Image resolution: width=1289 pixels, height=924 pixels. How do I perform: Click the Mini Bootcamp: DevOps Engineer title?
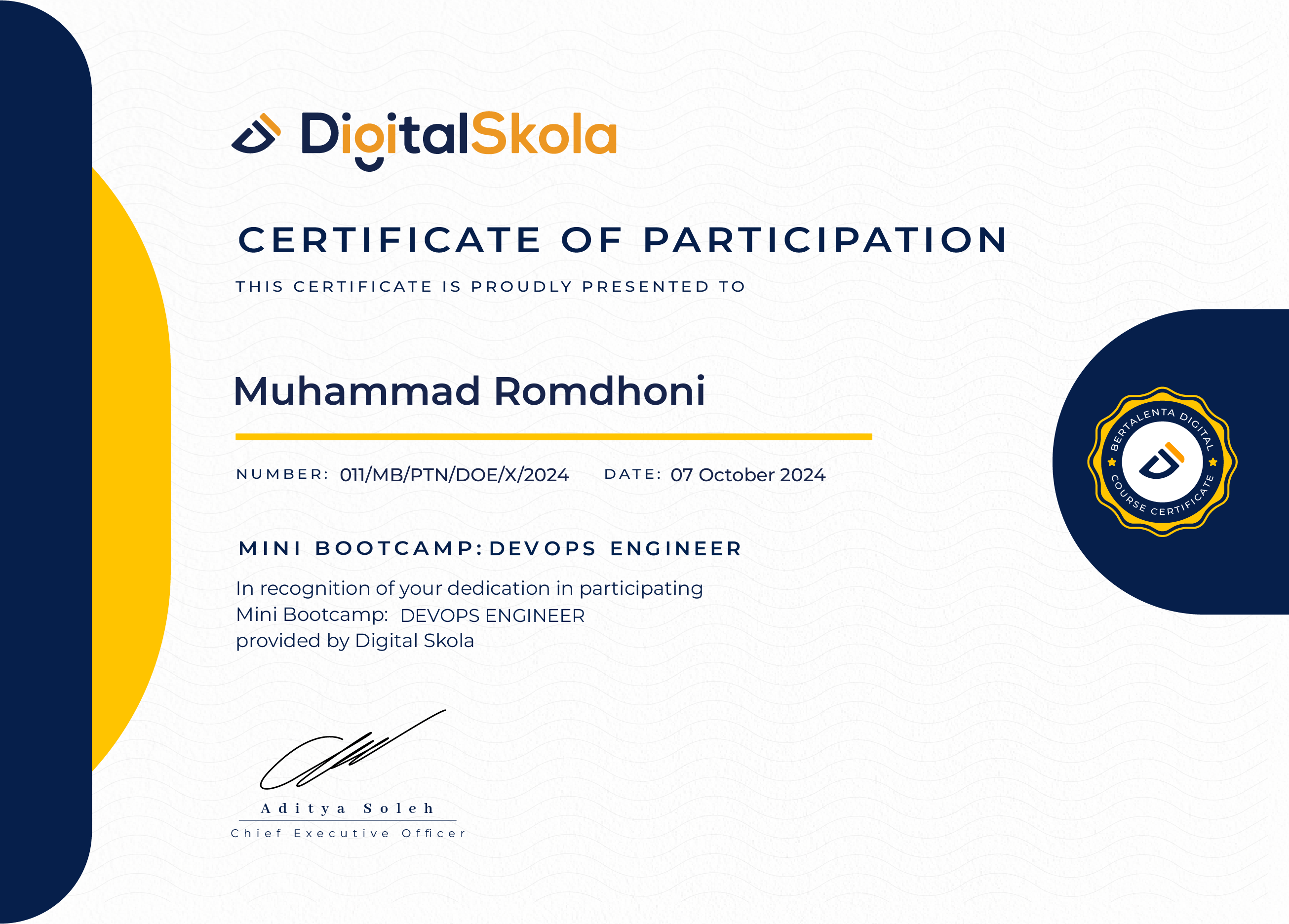point(490,548)
